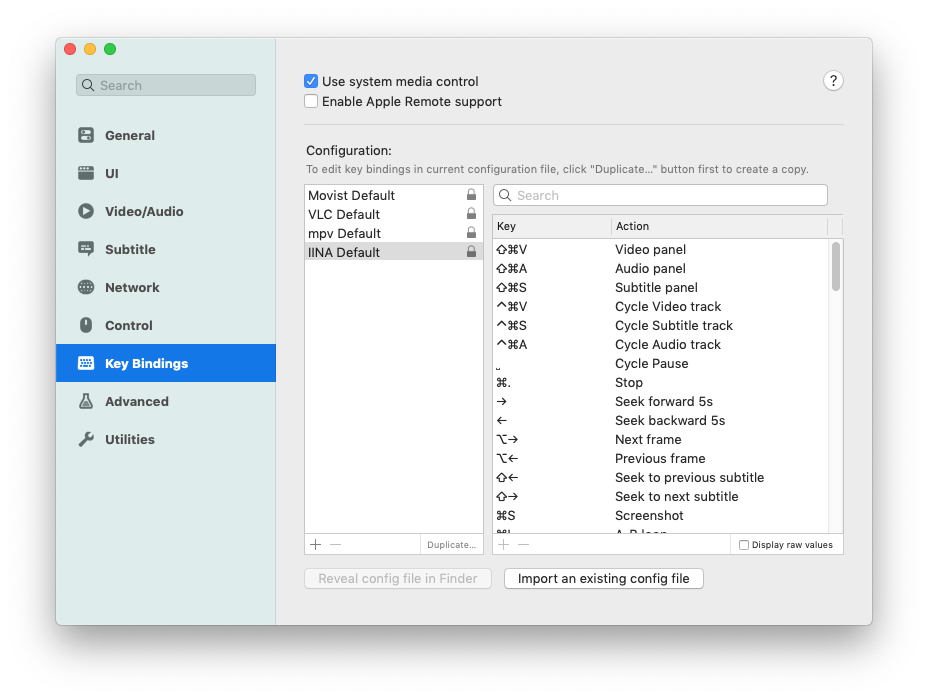Click the Network globe icon
928x699 pixels.
click(86, 287)
